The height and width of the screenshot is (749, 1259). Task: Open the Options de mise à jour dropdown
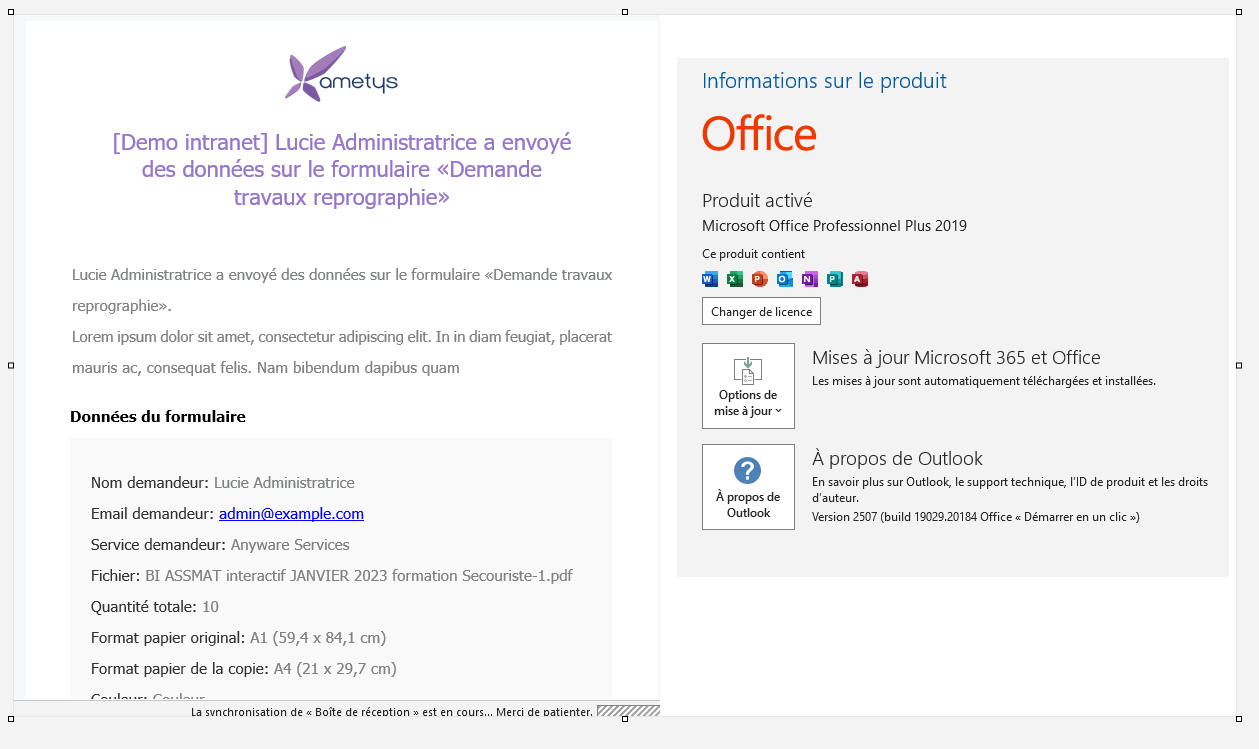[x=748, y=386]
